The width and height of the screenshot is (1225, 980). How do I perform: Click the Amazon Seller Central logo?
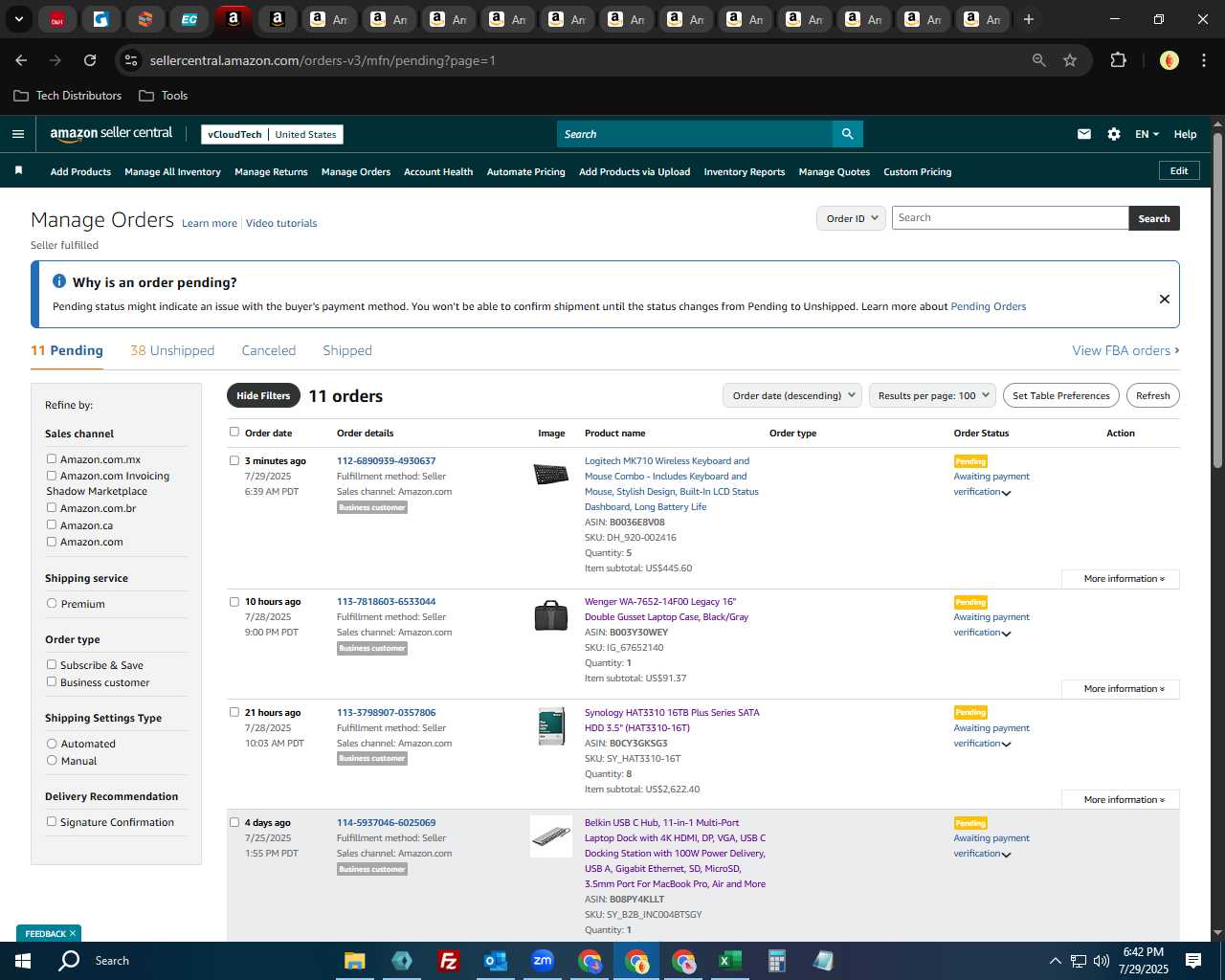(x=111, y=134)
